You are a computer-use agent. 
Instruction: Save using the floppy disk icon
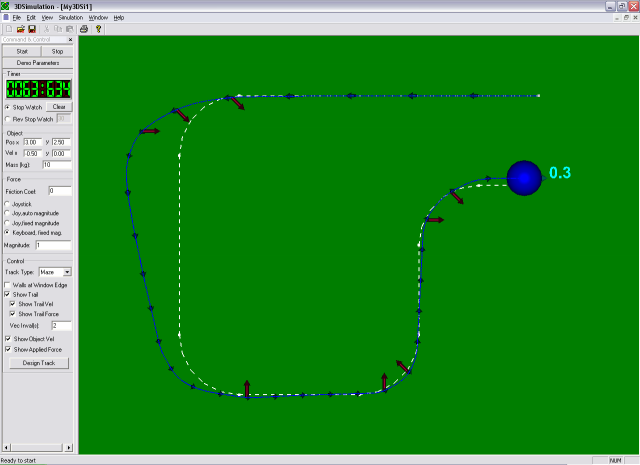coord(32,29)
